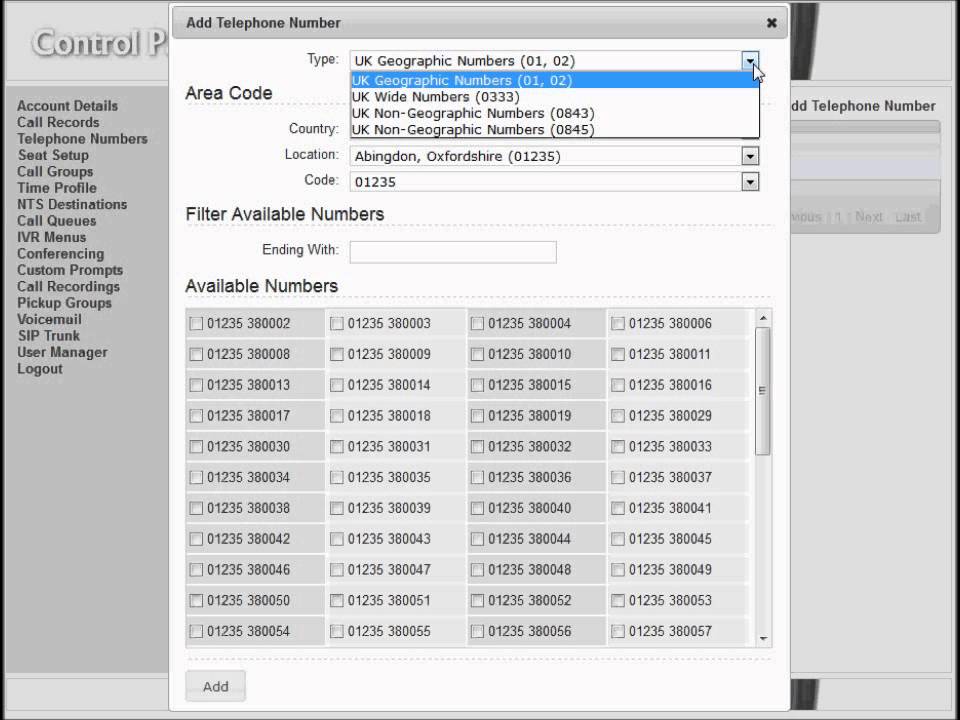The width and height of the screenshot is (960, 720).
Task: Open Code combo box showing 01235
Action: (x=554, y=182)
